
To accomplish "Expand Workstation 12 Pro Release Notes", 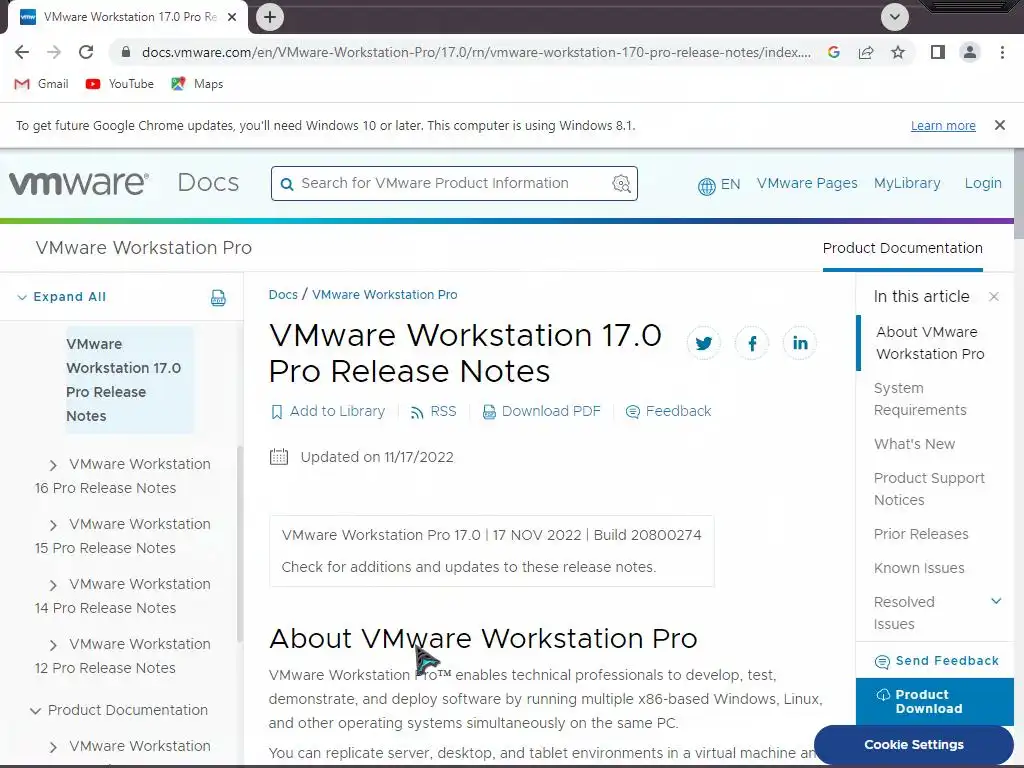I will pos(53,645).
